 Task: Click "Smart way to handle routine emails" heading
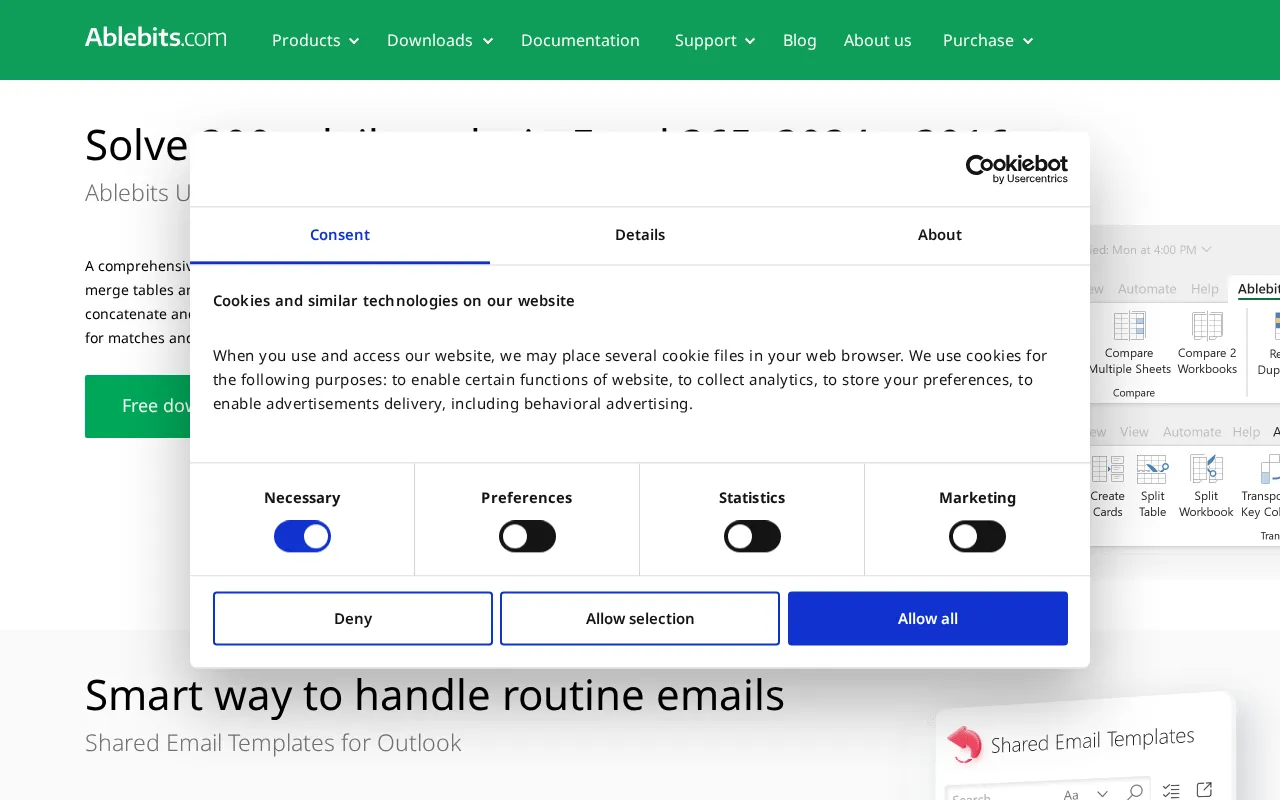(x=435, y=695)
